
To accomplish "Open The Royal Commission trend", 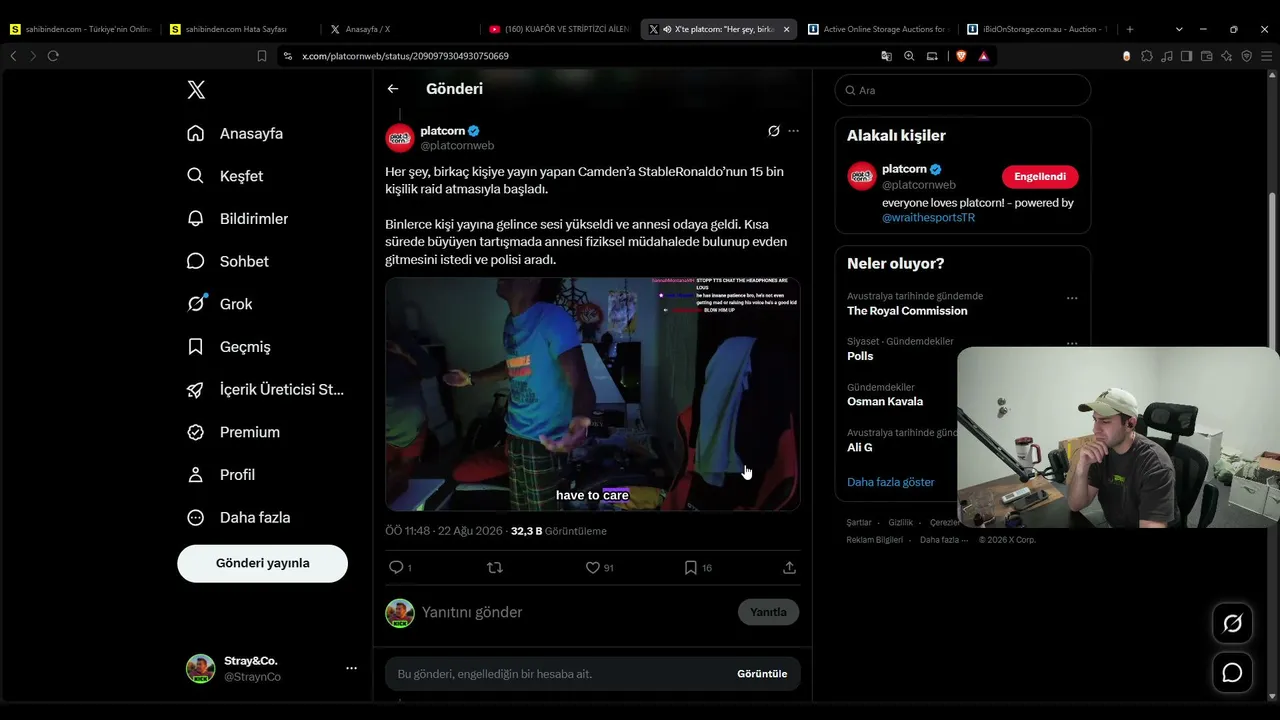I will point(907,311).
